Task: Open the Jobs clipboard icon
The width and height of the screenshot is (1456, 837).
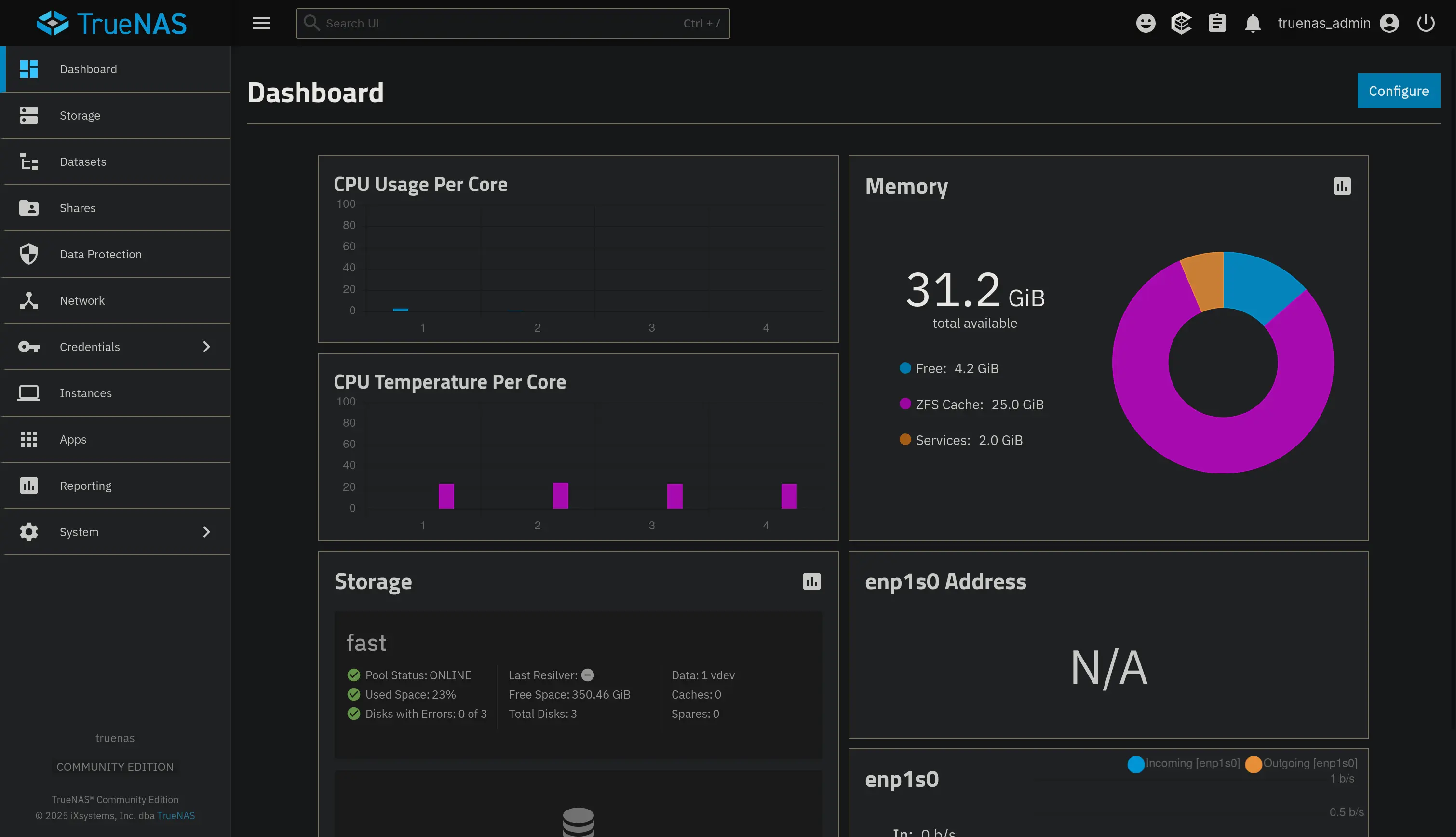Action: [1217, 23]
